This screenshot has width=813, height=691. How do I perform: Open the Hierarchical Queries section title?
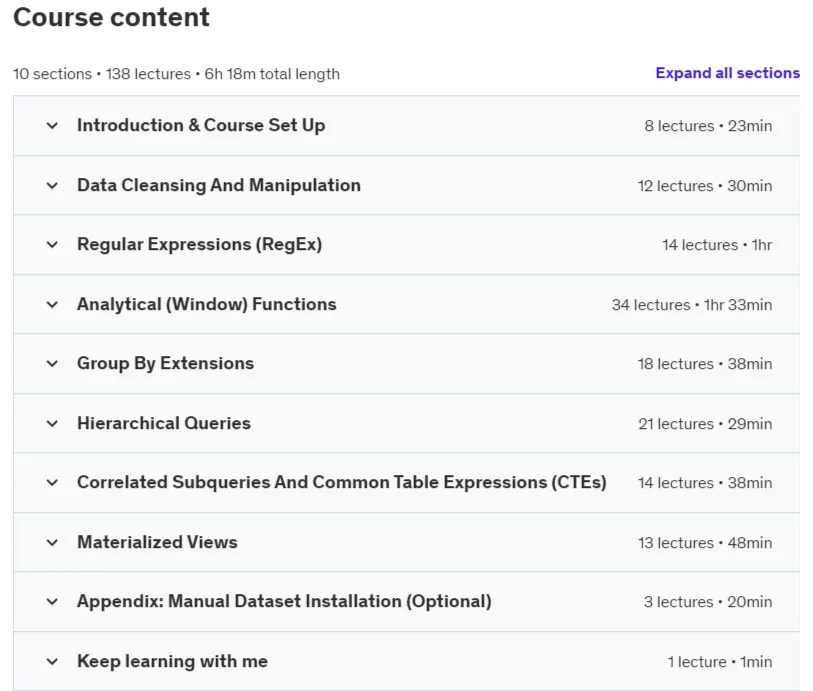pos(164,423)
